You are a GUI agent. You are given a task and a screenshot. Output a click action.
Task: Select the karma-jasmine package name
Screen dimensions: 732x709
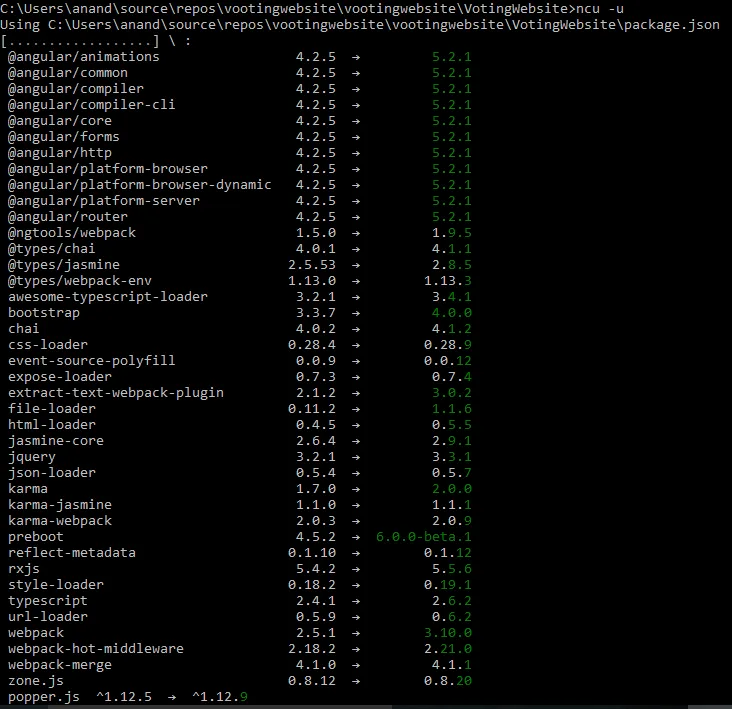pyautogui.click(x=60, y=505)
